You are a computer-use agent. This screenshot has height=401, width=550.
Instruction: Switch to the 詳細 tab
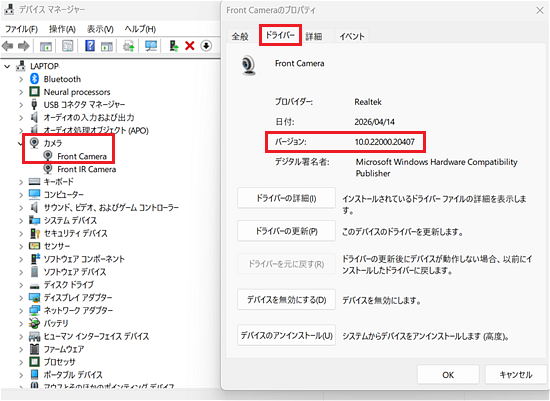click(314, 36)
